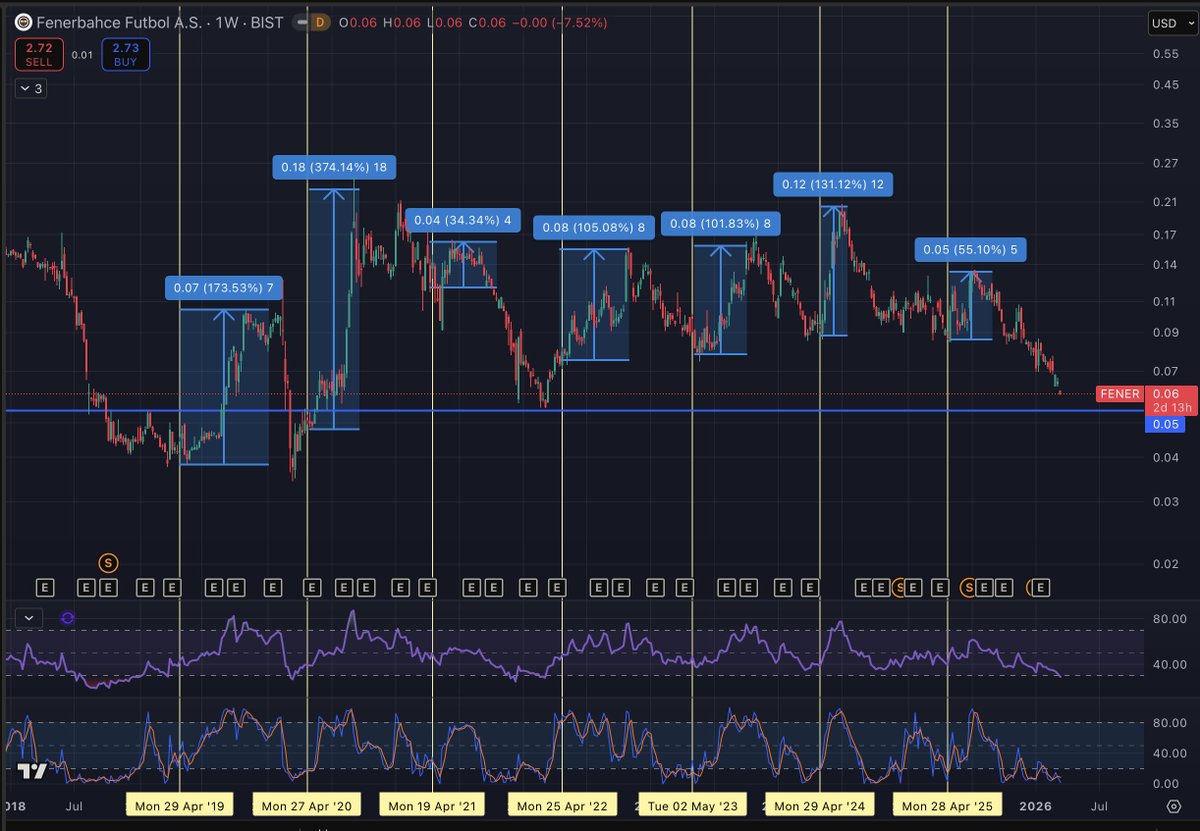
Task: Select the 0.08 (101.83%) 8 measurement label
Action: point(721,224)
